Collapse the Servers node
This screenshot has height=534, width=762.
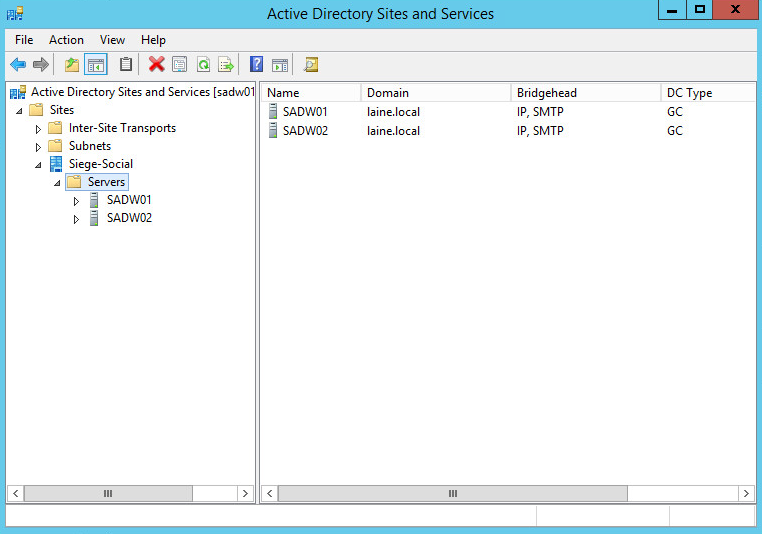pos(57,183)
